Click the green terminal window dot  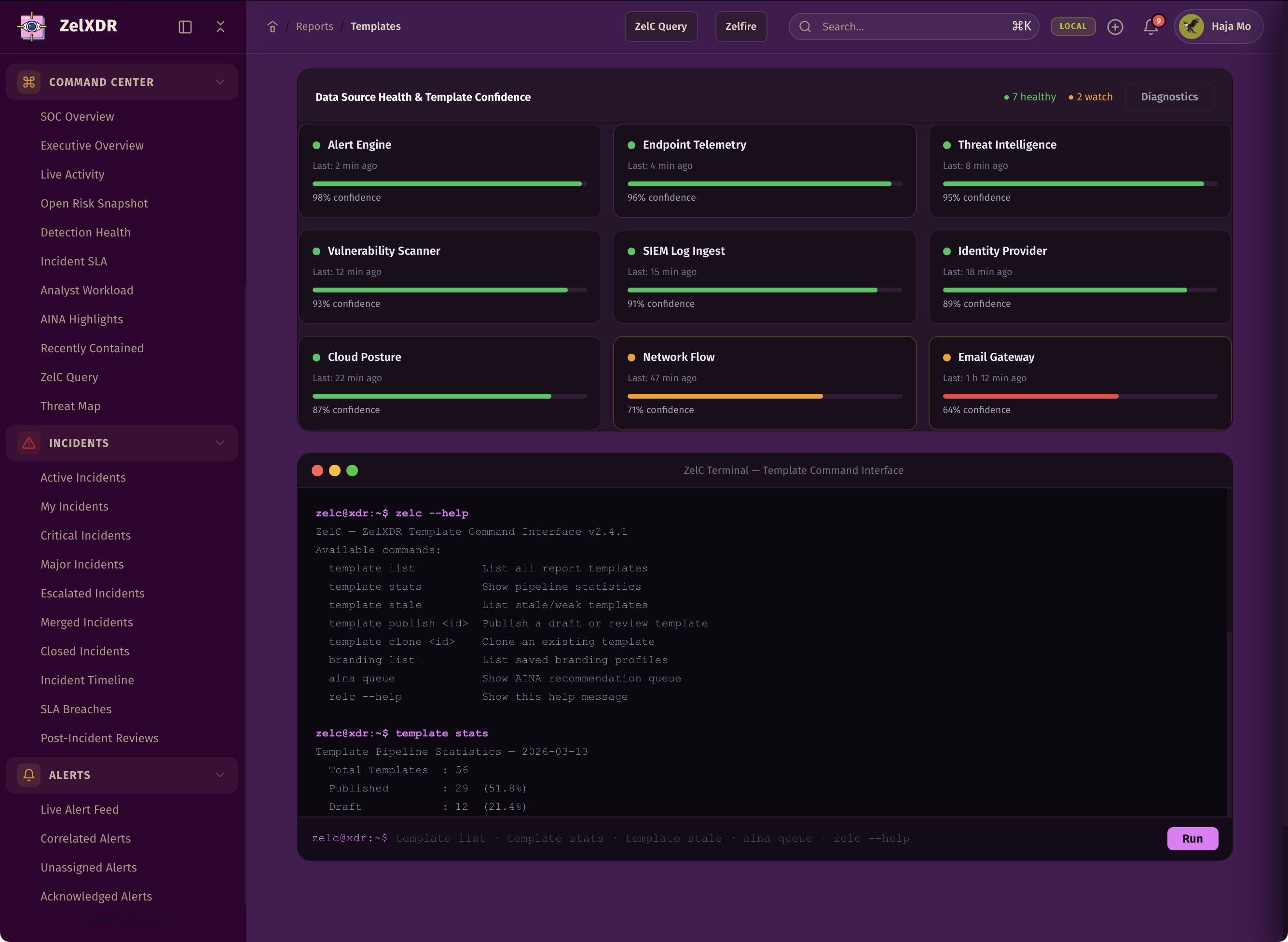point(352,471)
